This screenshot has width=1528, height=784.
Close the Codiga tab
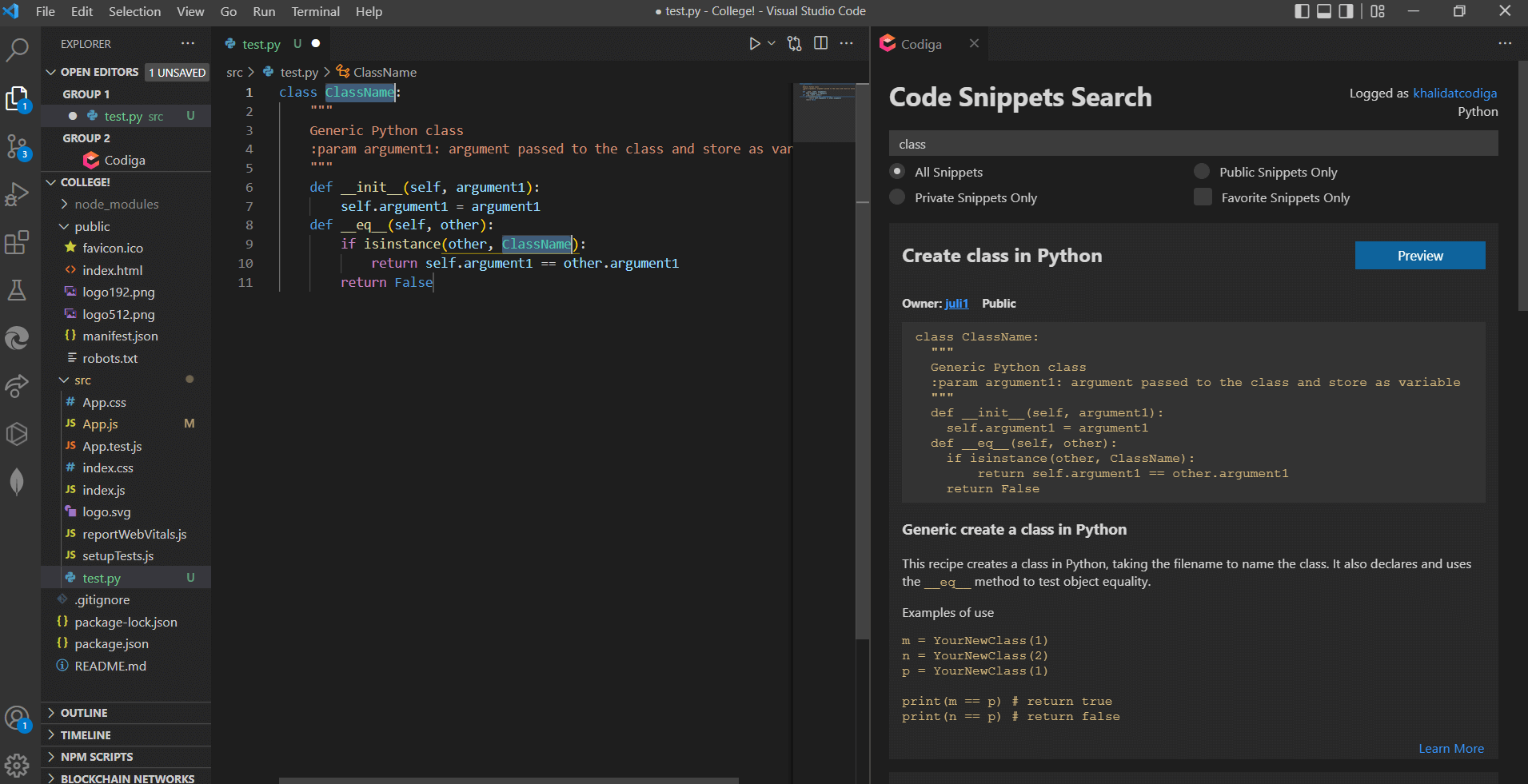[x=974, y=43]
